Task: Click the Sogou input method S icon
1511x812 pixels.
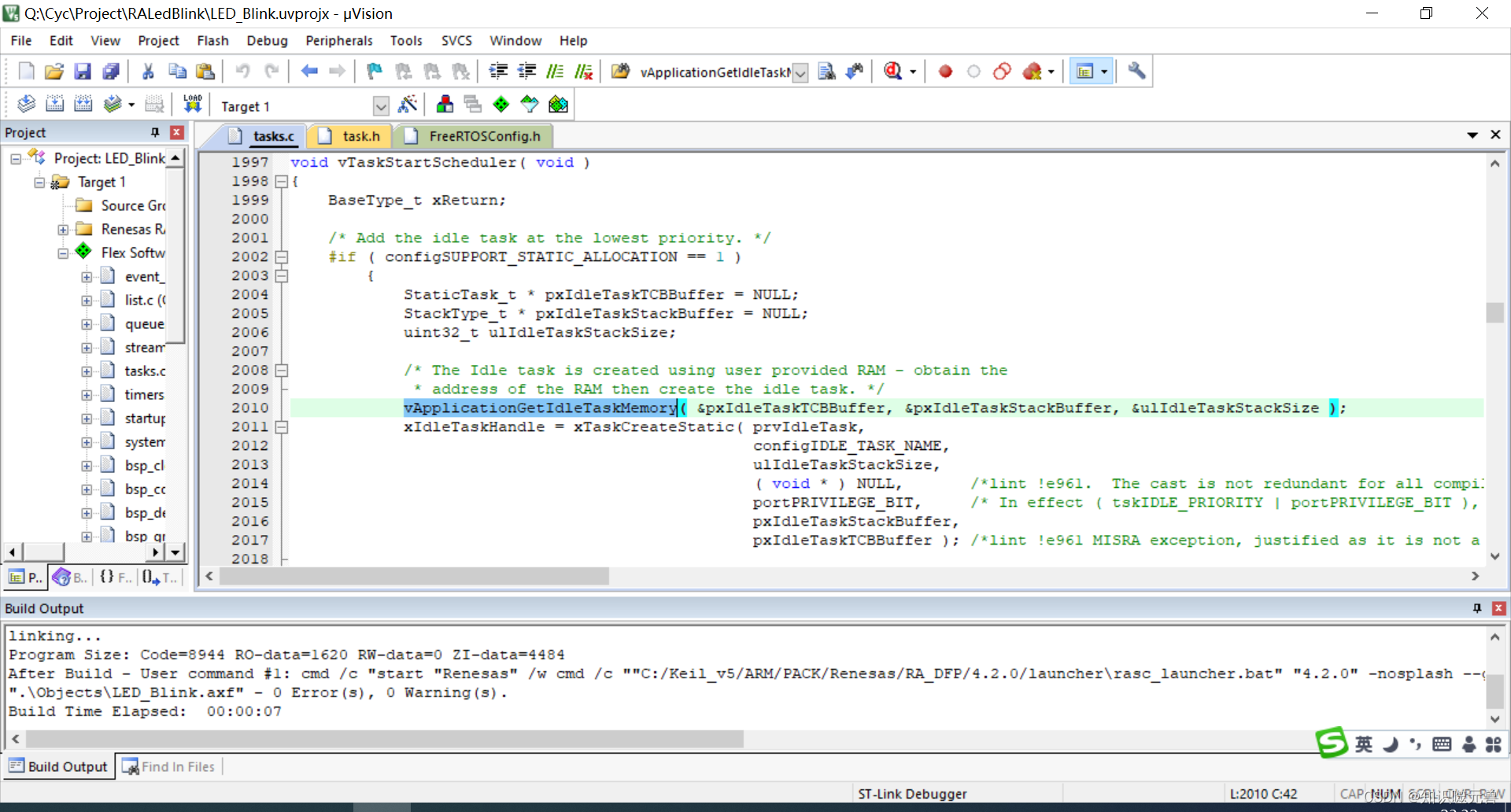Action: pos(1332,742)
